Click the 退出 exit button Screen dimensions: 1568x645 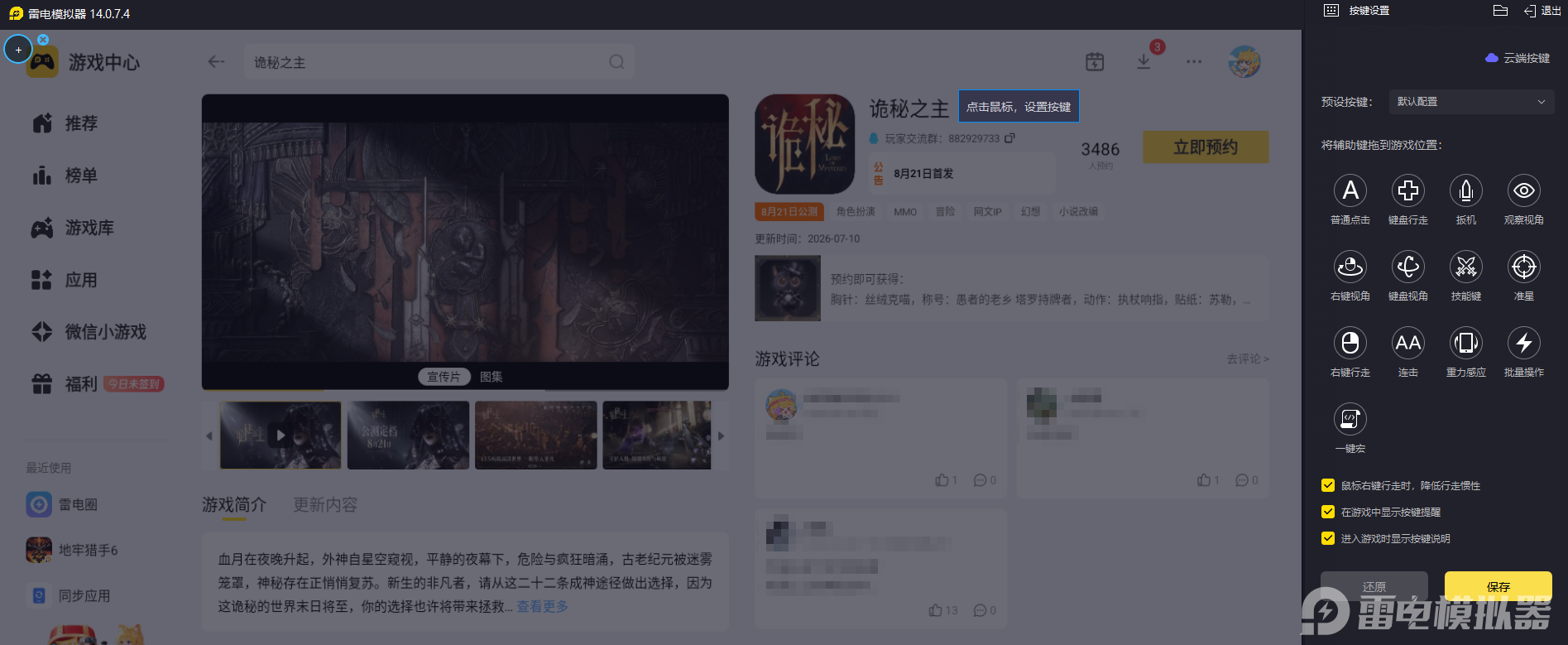1543,11
